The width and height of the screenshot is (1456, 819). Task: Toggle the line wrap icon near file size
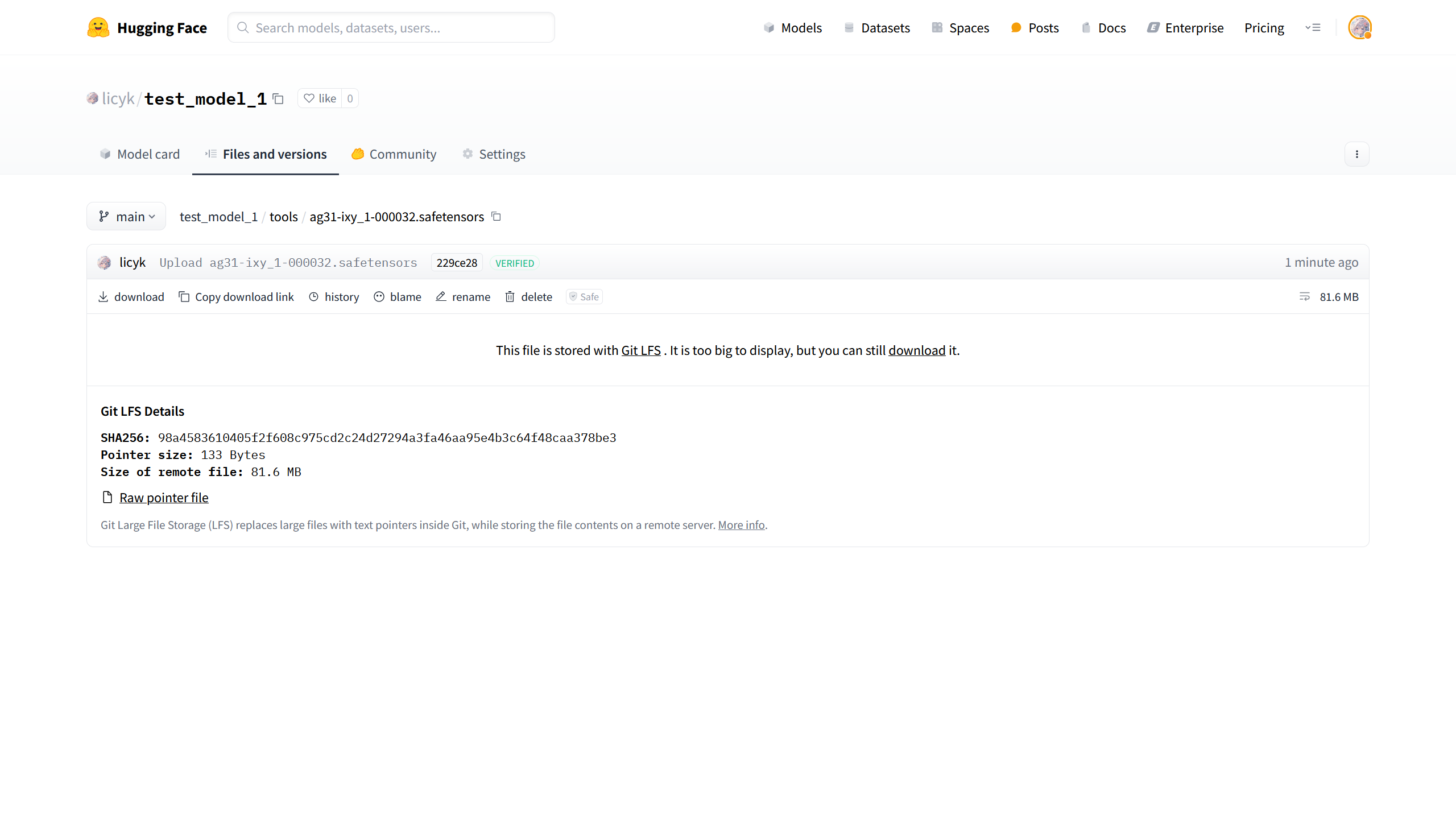click(1305, 297)
